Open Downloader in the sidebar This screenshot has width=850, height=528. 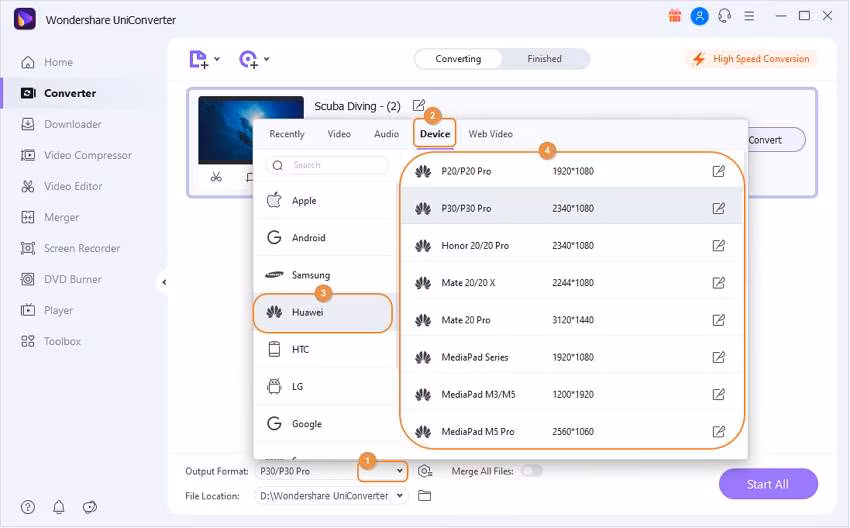point(61,124)
